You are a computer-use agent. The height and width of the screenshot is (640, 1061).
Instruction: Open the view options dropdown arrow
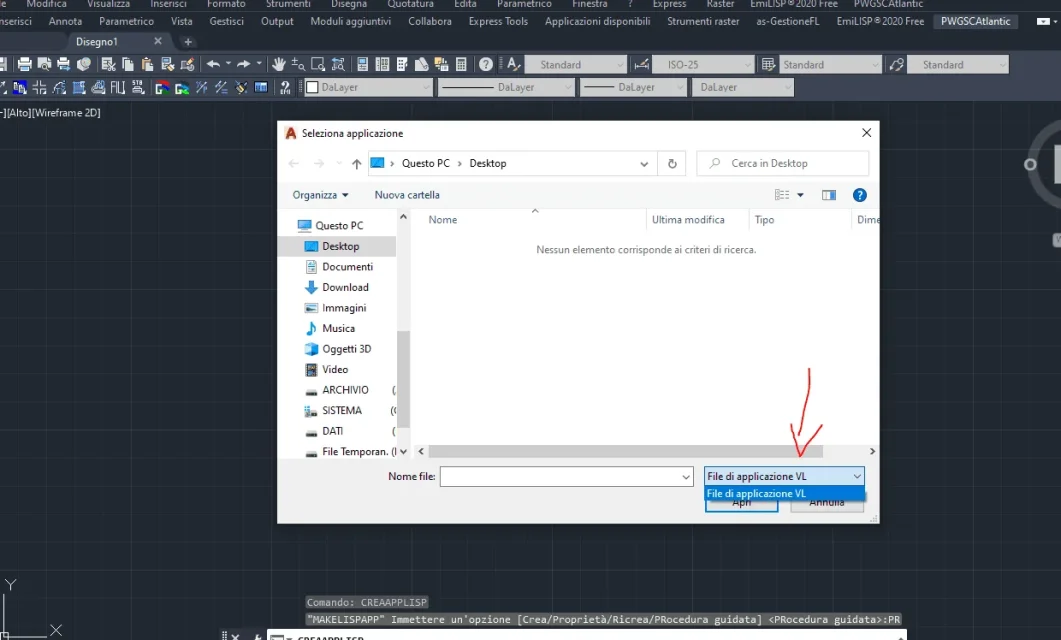[x=800, y=195]
